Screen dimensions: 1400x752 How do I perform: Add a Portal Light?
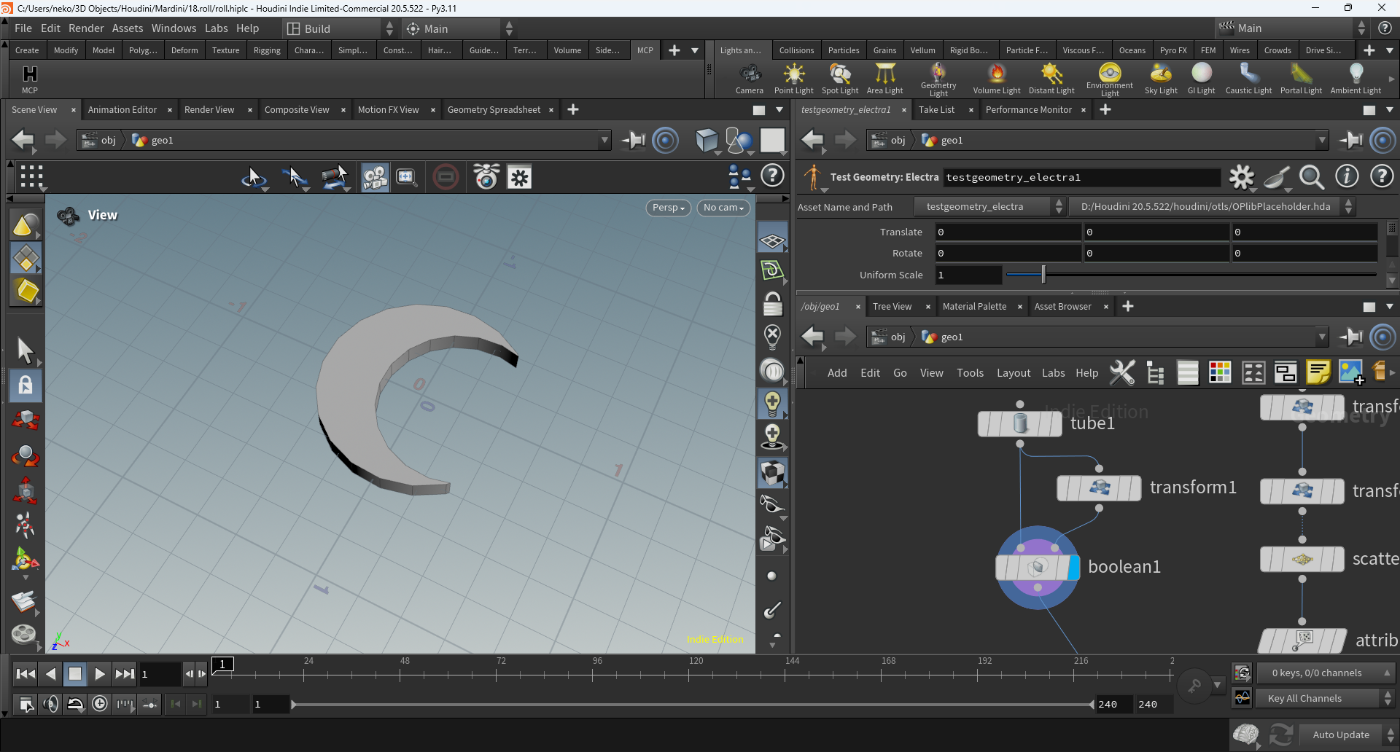pyautogui.click(x=1301, y=78)
